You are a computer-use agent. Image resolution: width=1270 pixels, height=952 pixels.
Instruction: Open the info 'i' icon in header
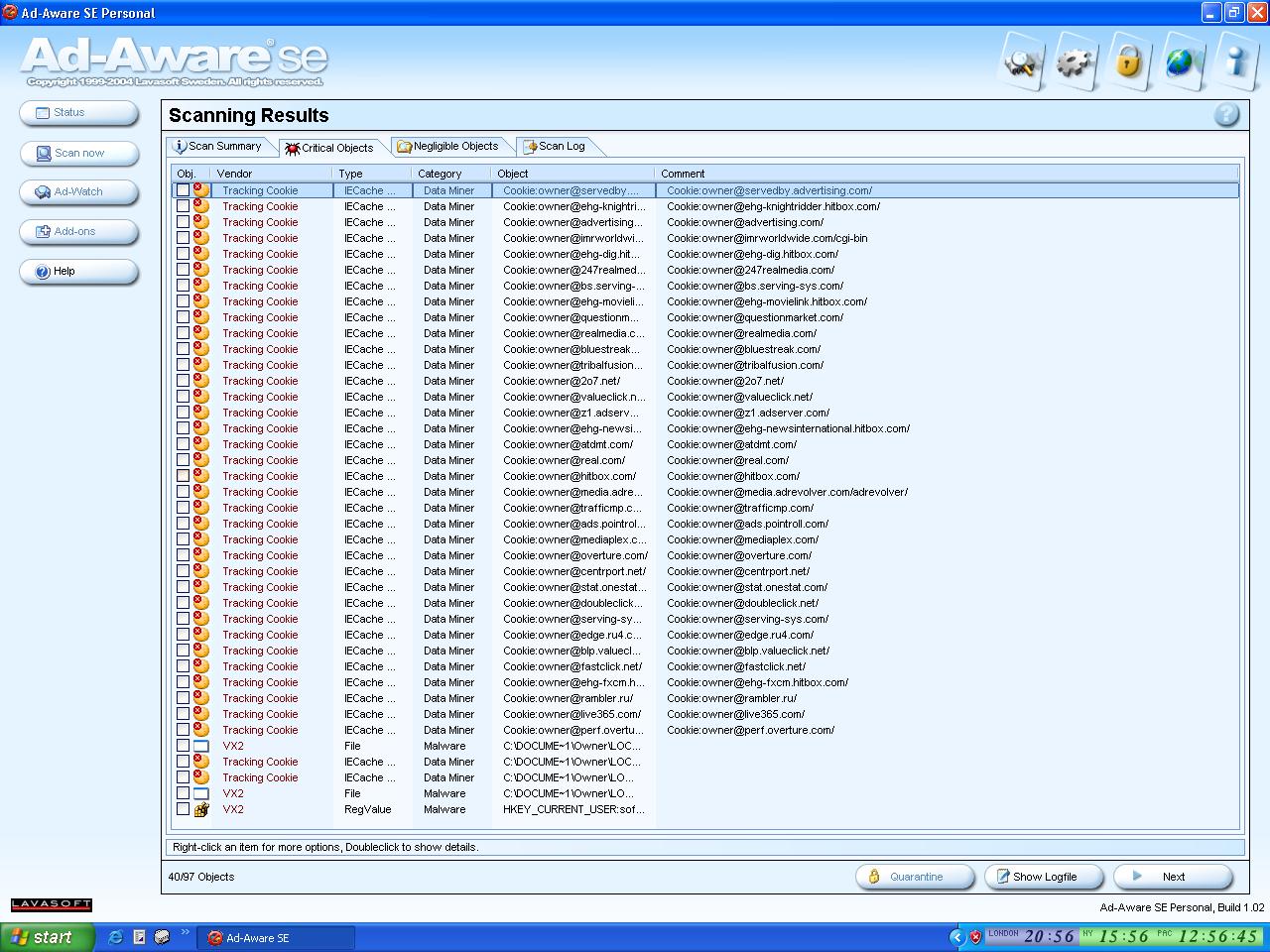tap(1236, 61)
